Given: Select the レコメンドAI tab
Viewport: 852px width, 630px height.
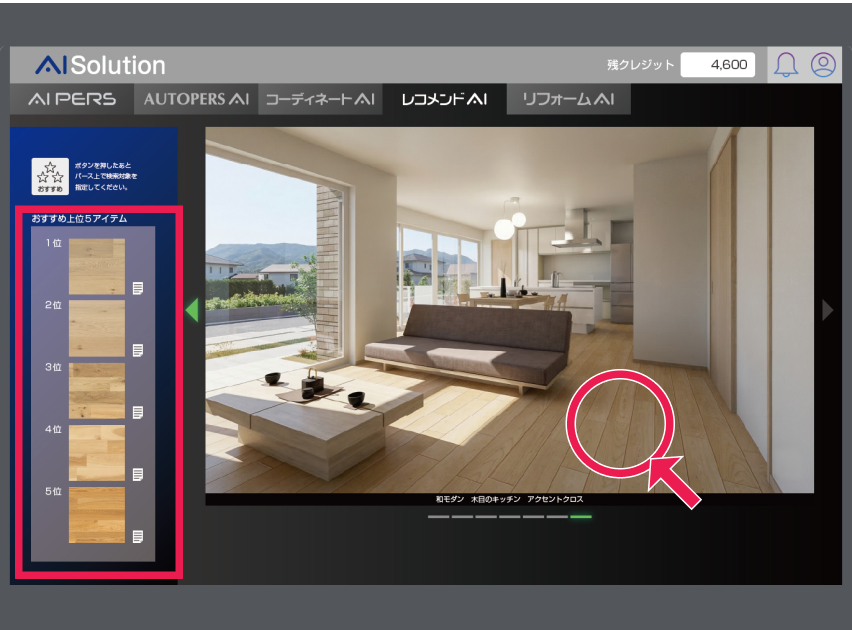Looking at the screenshot, I should 444,99.
